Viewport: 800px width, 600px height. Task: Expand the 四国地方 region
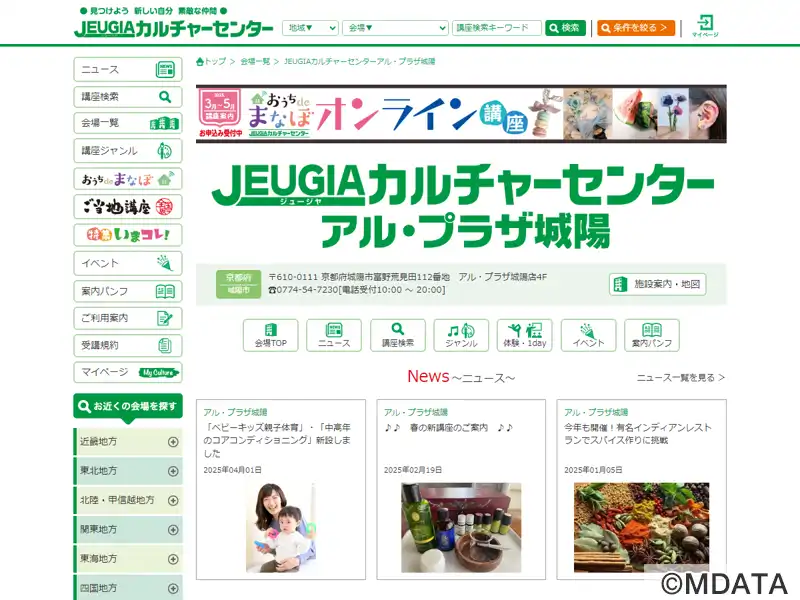(128, 588)
